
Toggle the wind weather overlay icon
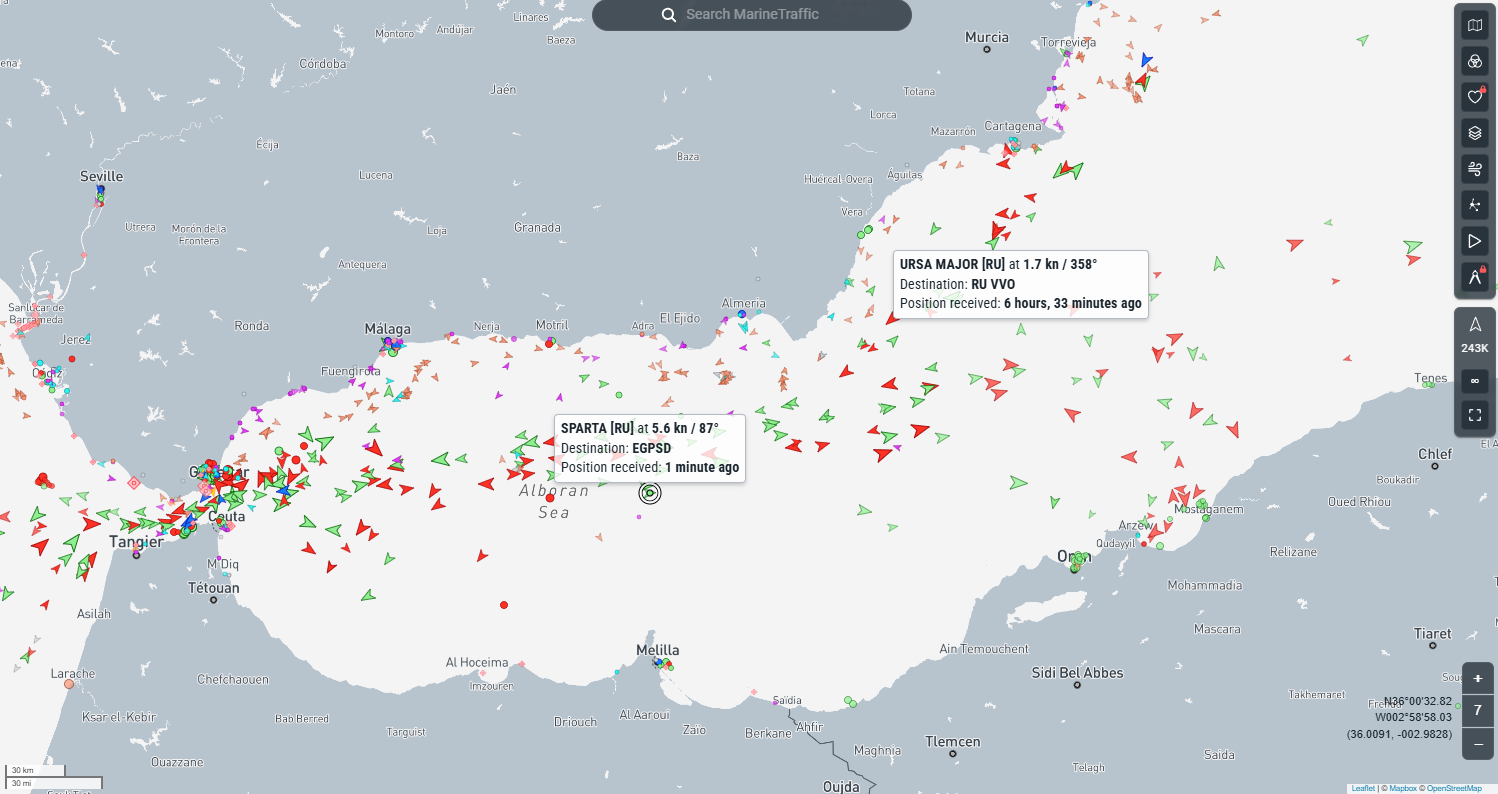[1474, 168]
